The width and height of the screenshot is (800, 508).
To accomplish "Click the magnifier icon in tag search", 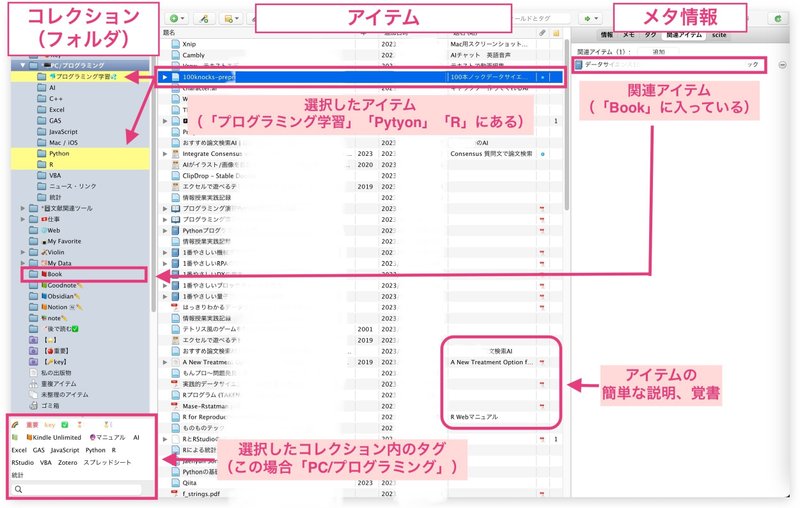I will 18,489.
